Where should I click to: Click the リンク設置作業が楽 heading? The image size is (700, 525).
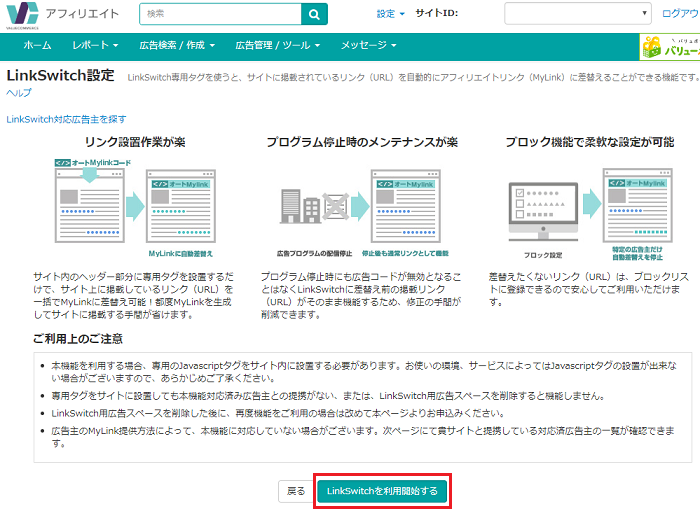(x=135, y=142)
